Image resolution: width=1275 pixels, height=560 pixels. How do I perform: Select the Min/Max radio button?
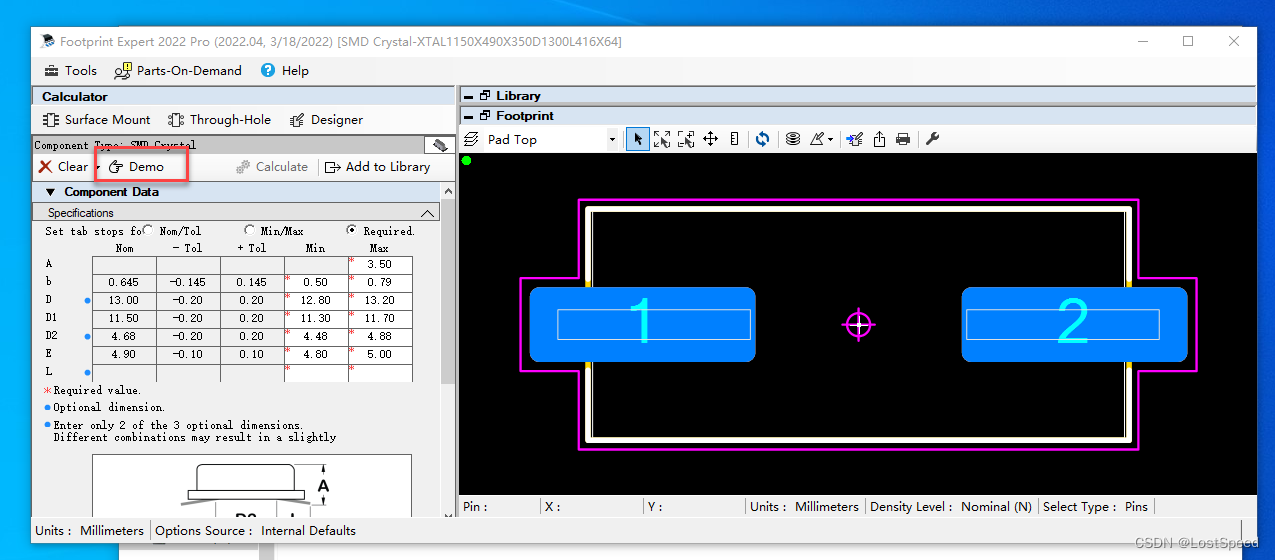(x=249, y=230)
